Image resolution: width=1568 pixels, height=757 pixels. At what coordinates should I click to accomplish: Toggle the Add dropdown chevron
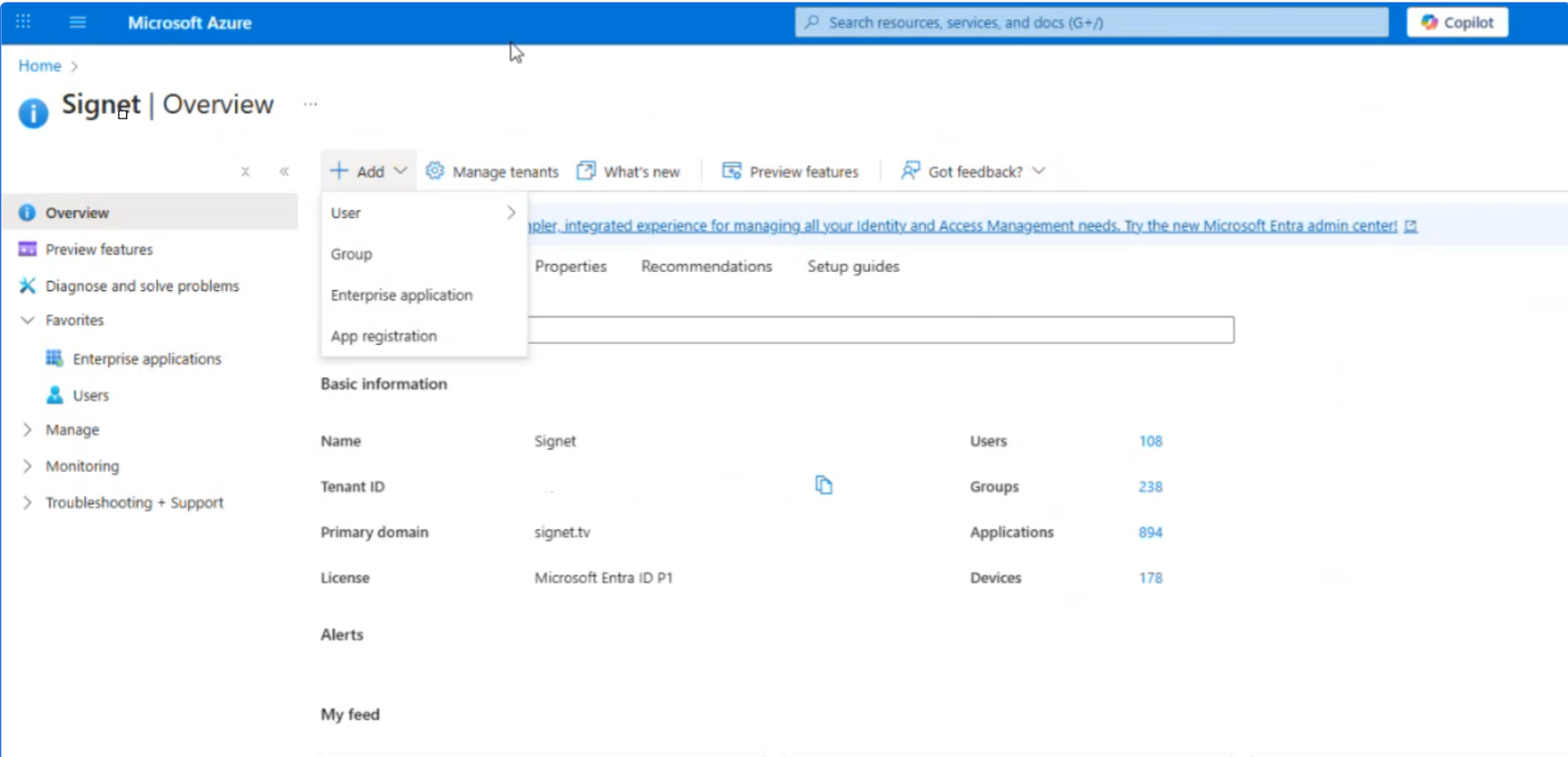(400, 171)
